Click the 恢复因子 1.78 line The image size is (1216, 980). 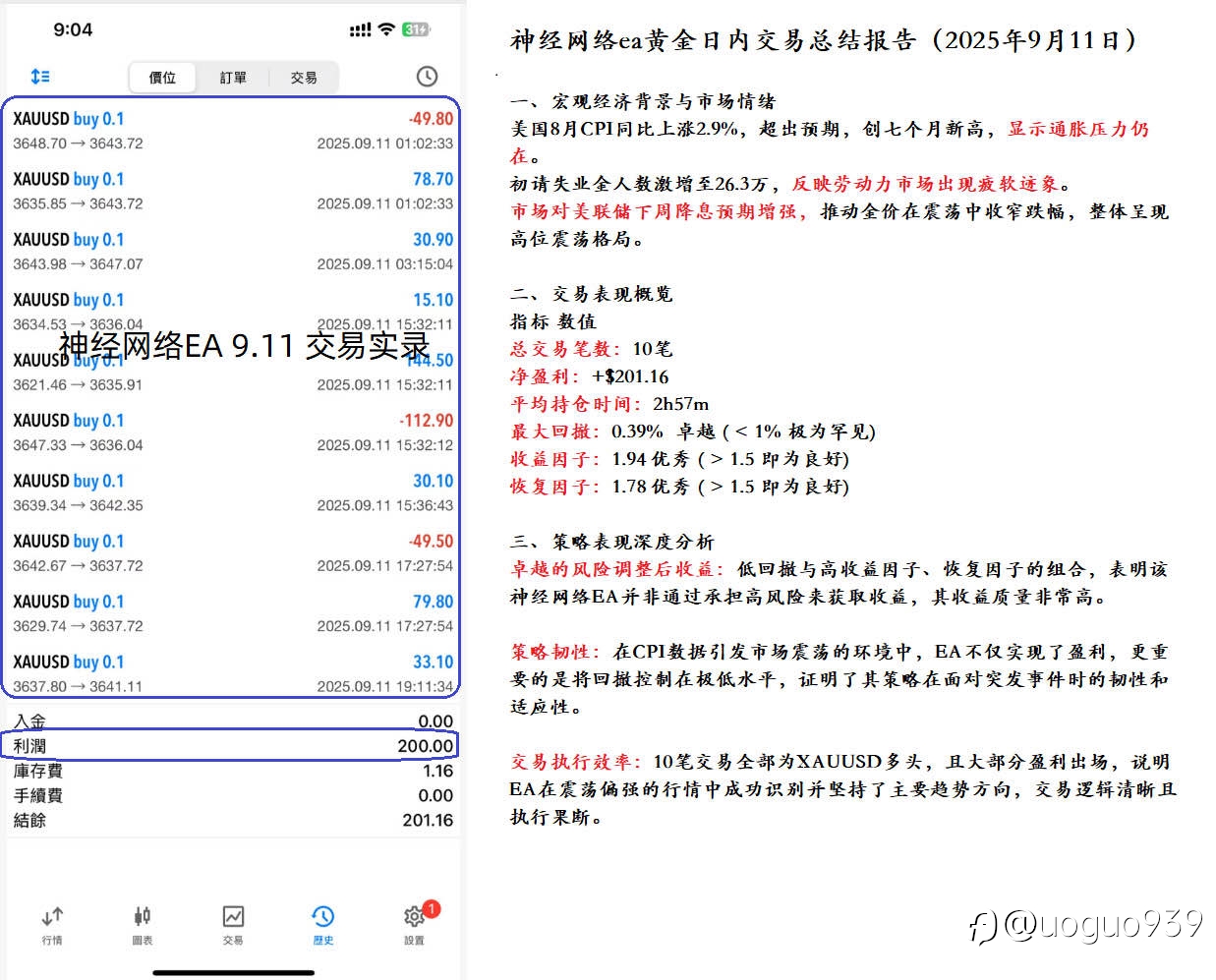pyautogui.click(x=679, y=487)
